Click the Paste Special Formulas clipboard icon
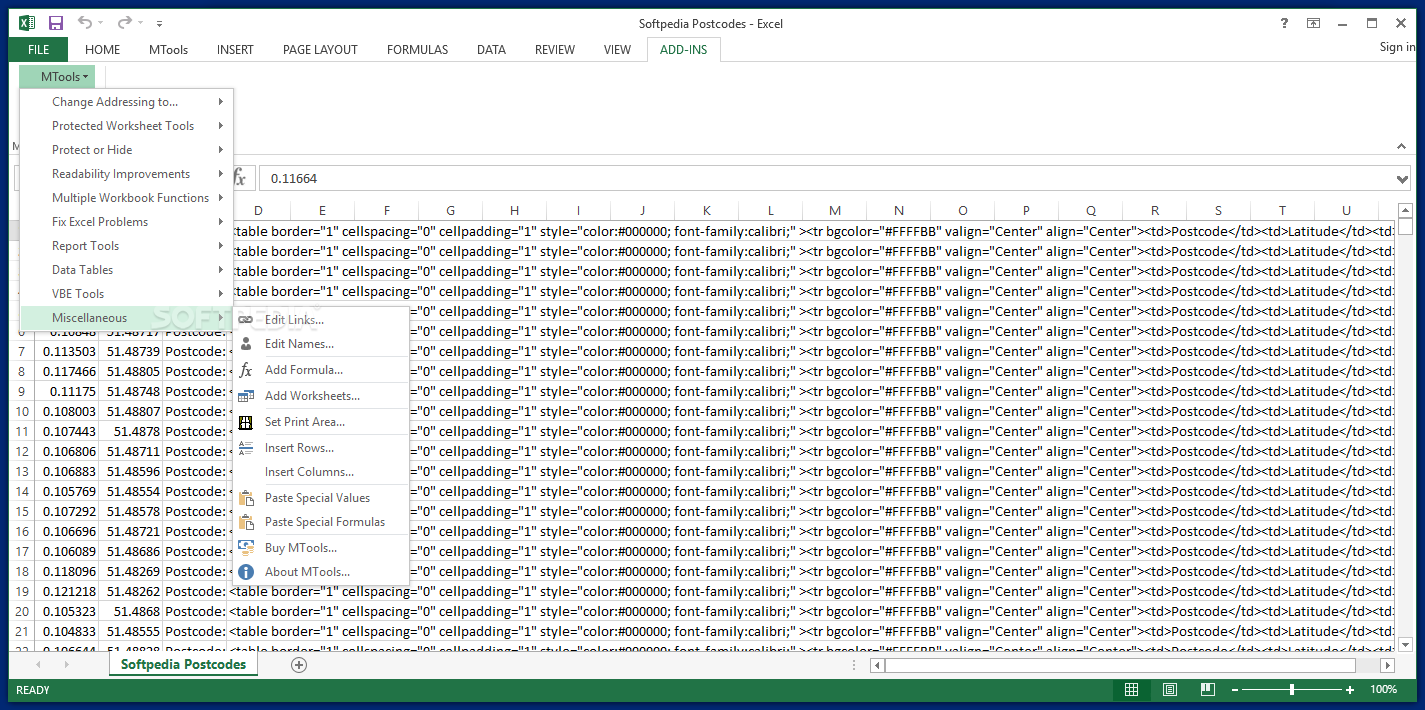1425x710 pixels. tap(246, 522)
